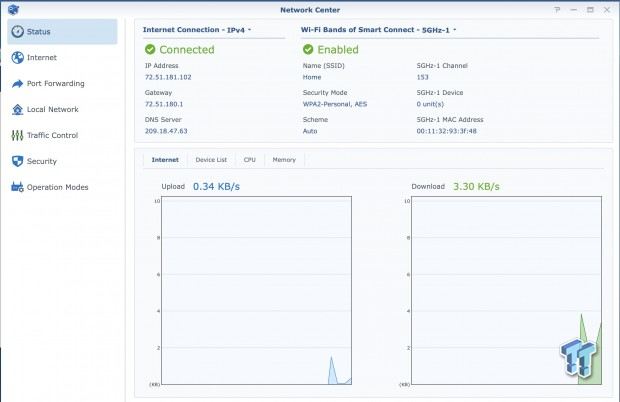This screenshot has width=620, height=402.
Task: Click IP address 72.51.181.102
Action: point(168,77)
